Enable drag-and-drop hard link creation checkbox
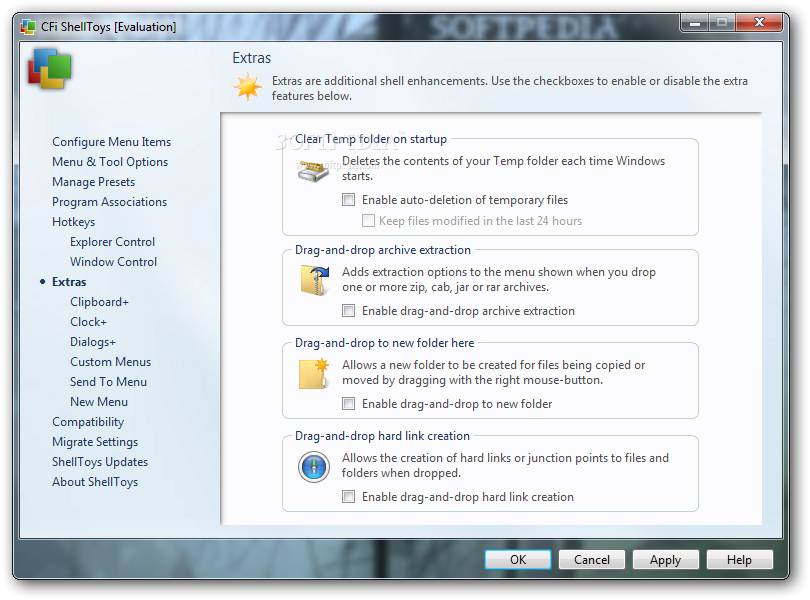The image size is (810, 600). click(x=349, y=497)
